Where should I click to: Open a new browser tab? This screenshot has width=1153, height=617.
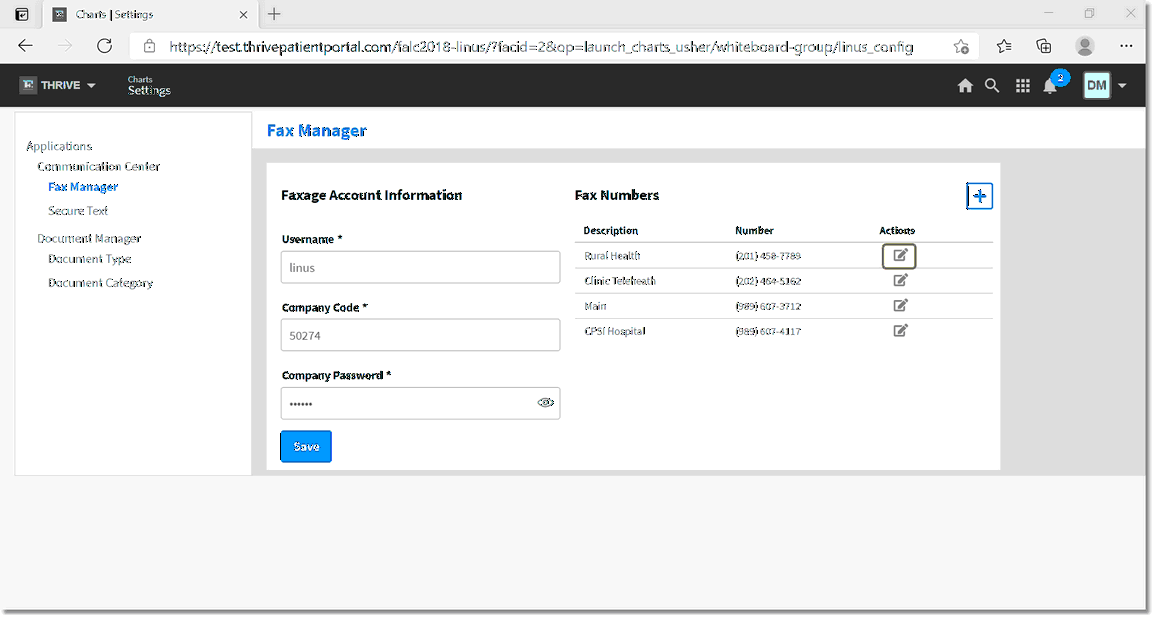(x=274, y=14)
